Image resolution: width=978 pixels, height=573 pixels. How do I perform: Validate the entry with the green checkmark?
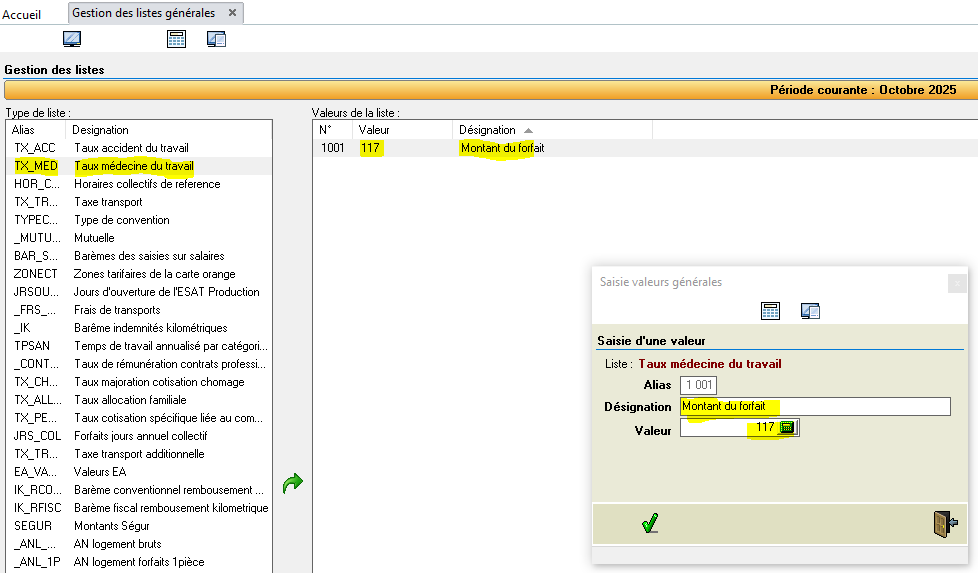(650, 523)
